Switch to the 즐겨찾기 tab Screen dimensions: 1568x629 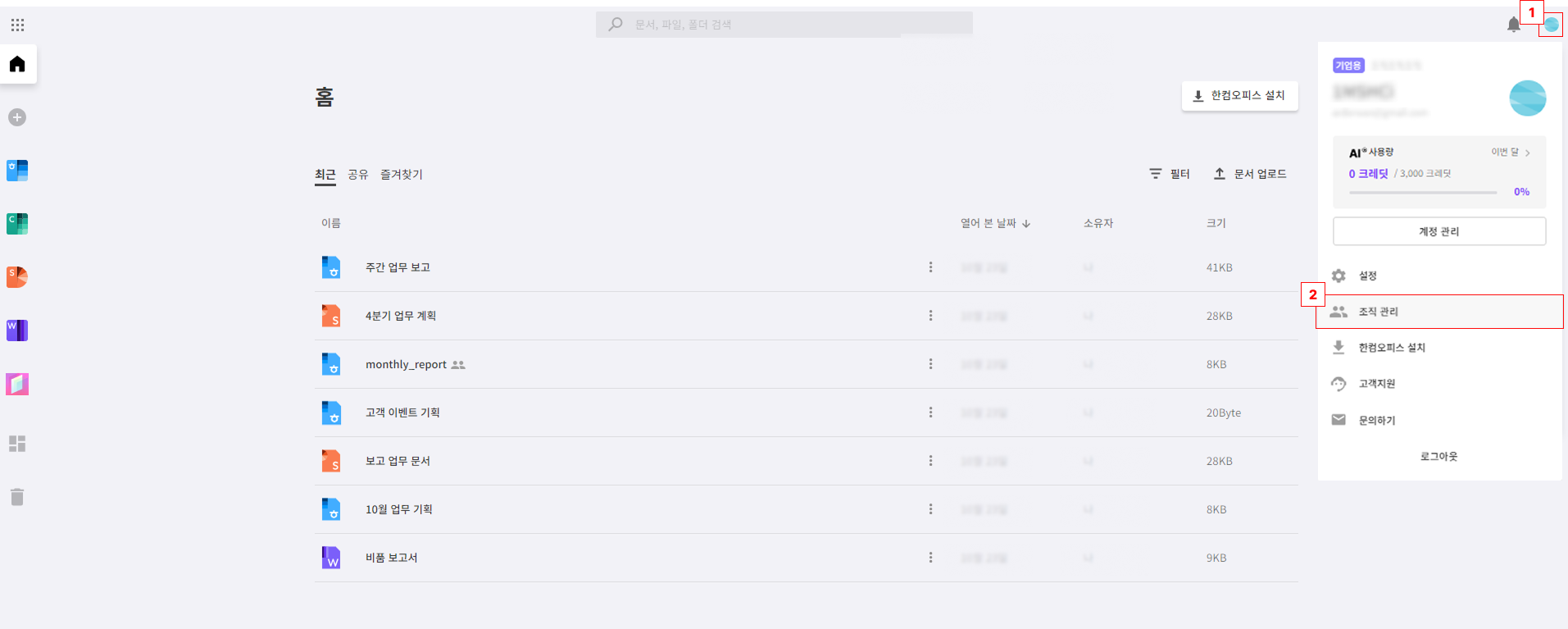pos(402,175)
